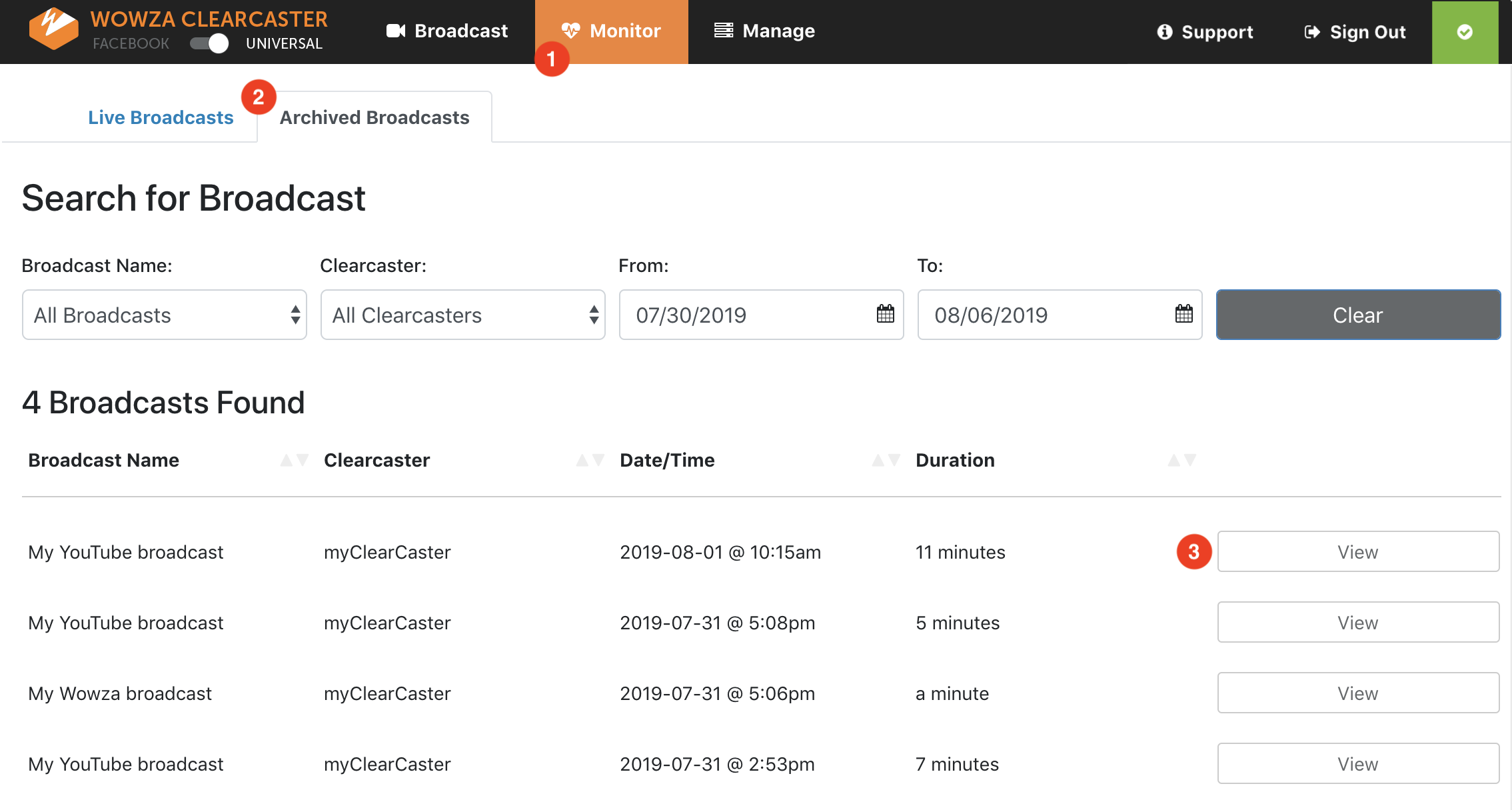Click the Wowza ClearCaster logo icon

click(x=53, y=29)
